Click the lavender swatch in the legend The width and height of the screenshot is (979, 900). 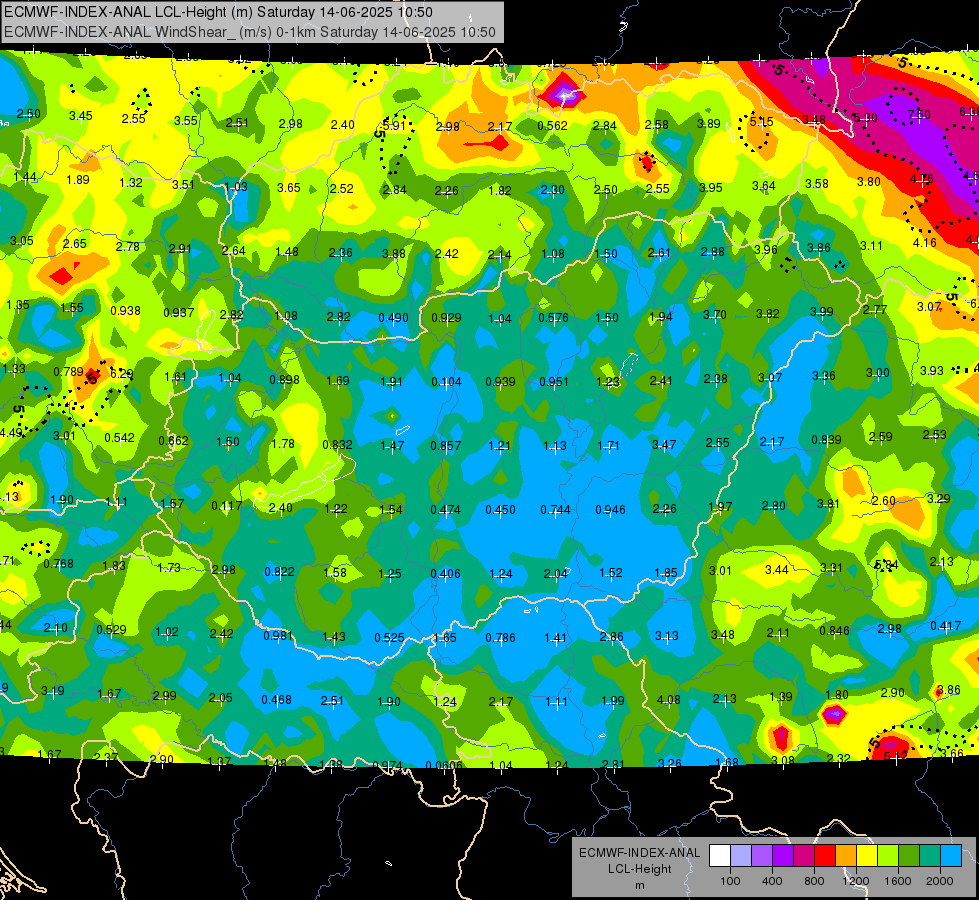coord(741,856)
